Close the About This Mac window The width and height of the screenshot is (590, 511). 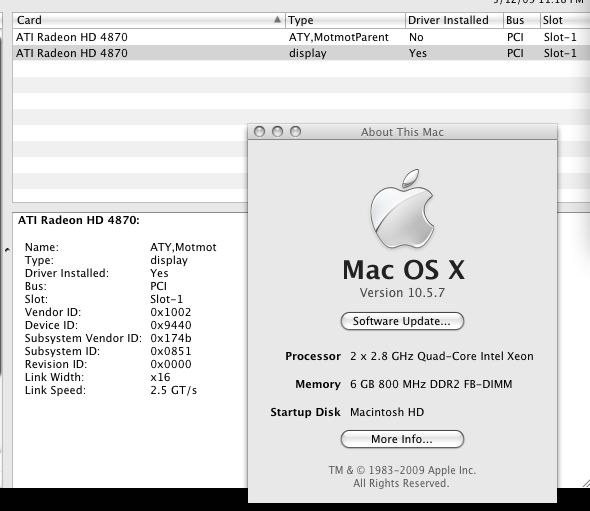click(x=259, y=131)
